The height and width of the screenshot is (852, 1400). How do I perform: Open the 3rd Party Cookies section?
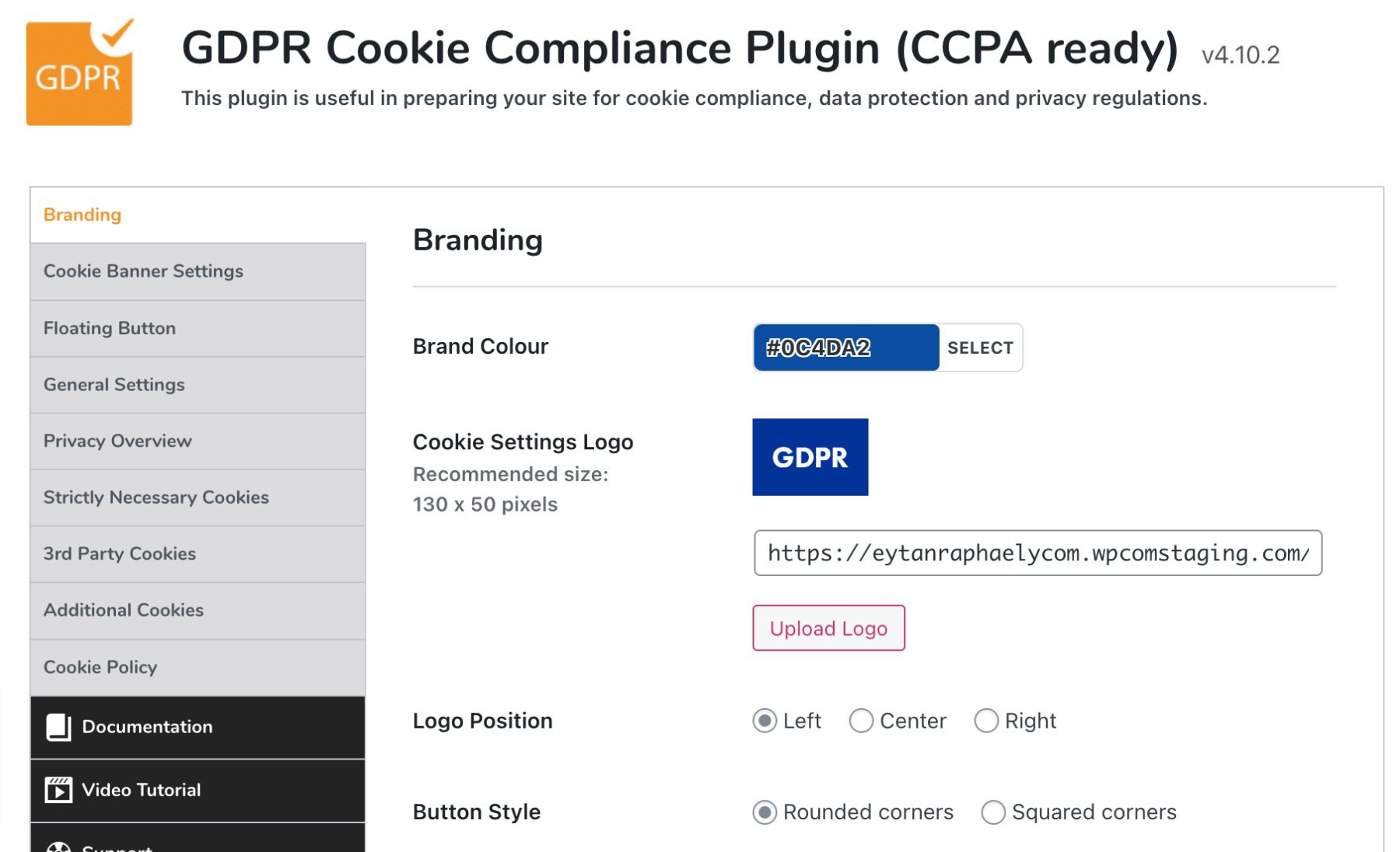coord(119,553)
